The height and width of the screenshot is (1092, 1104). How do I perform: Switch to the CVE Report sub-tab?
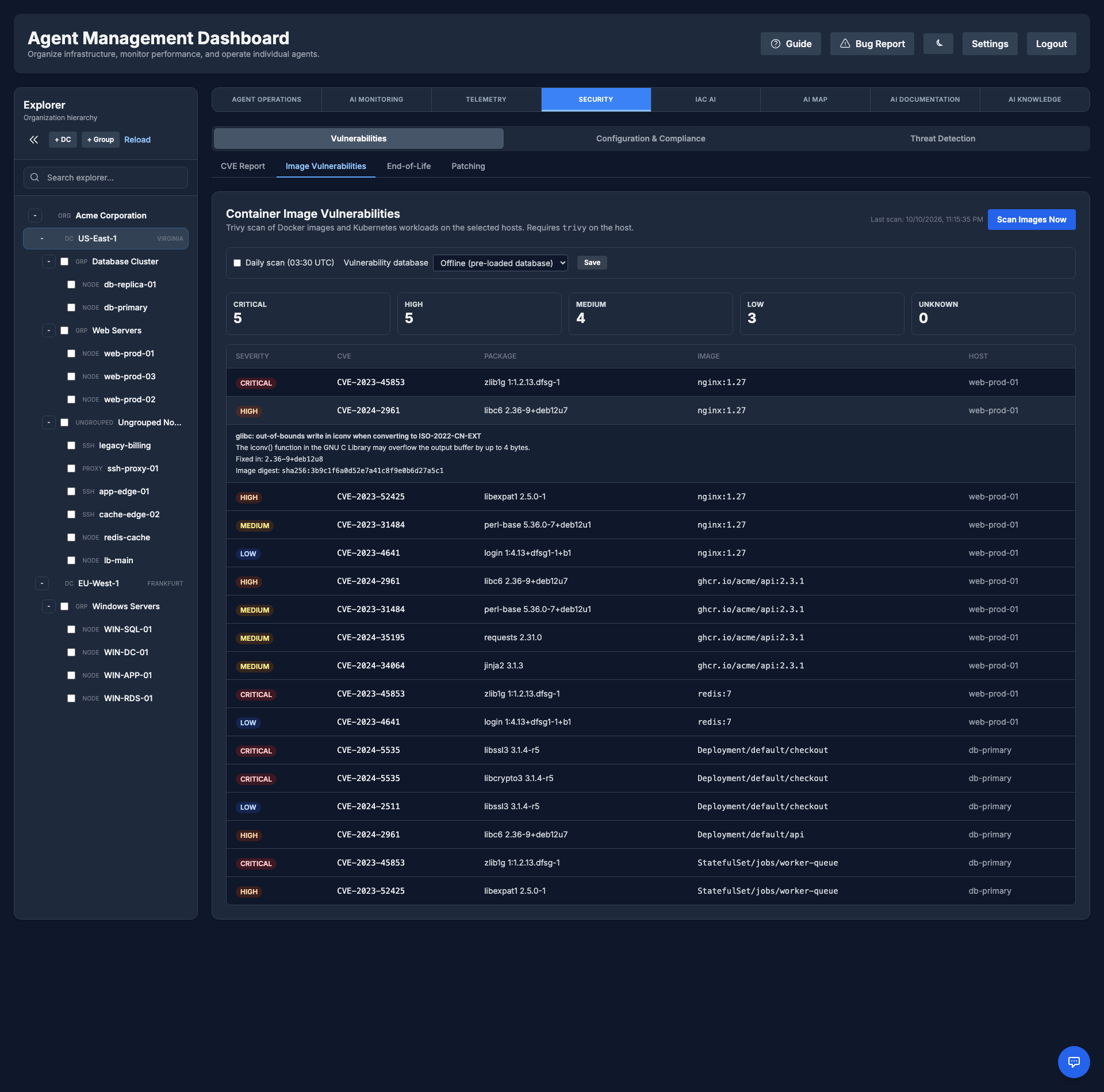(243, 166)
